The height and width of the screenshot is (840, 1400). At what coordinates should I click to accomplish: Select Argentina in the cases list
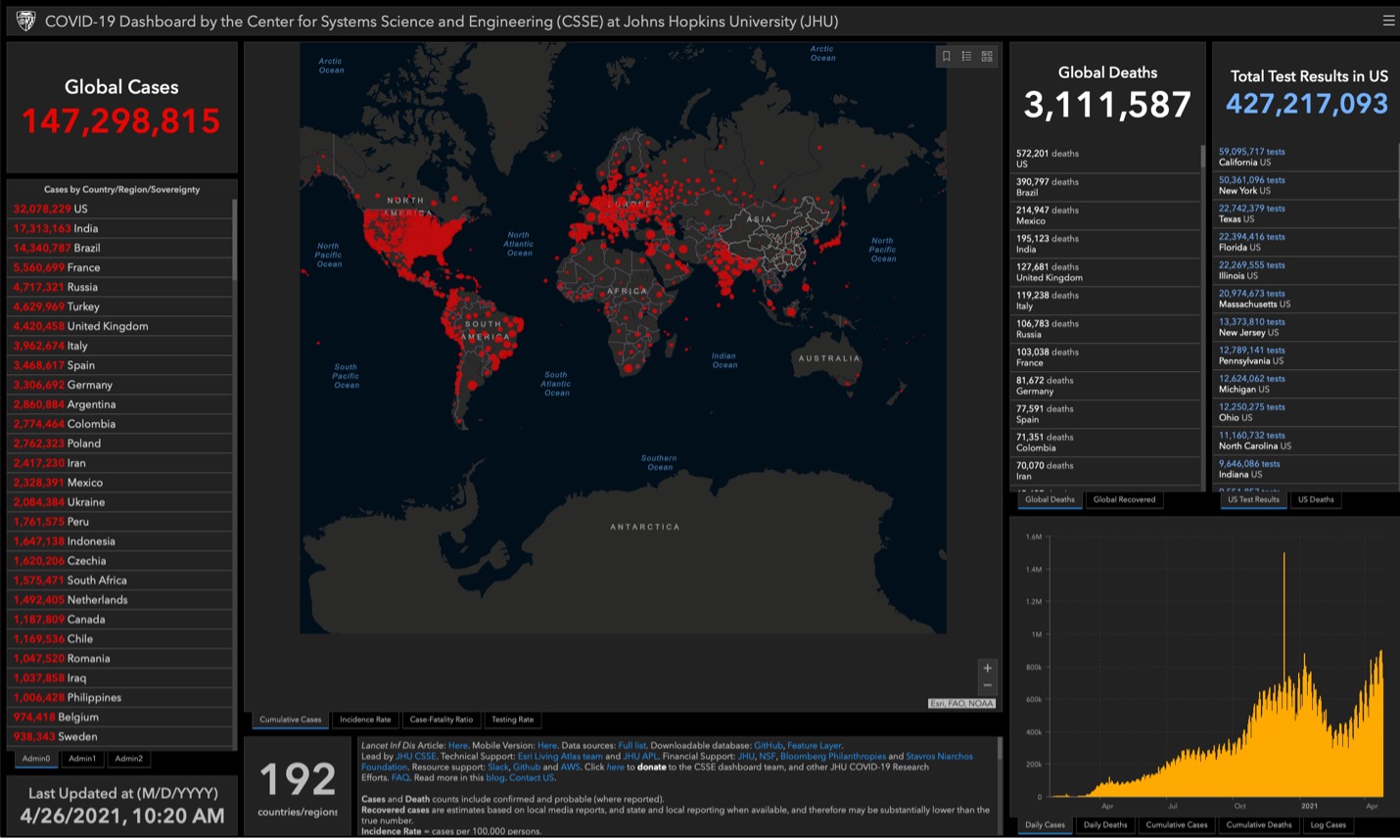(x=121, y=404)
